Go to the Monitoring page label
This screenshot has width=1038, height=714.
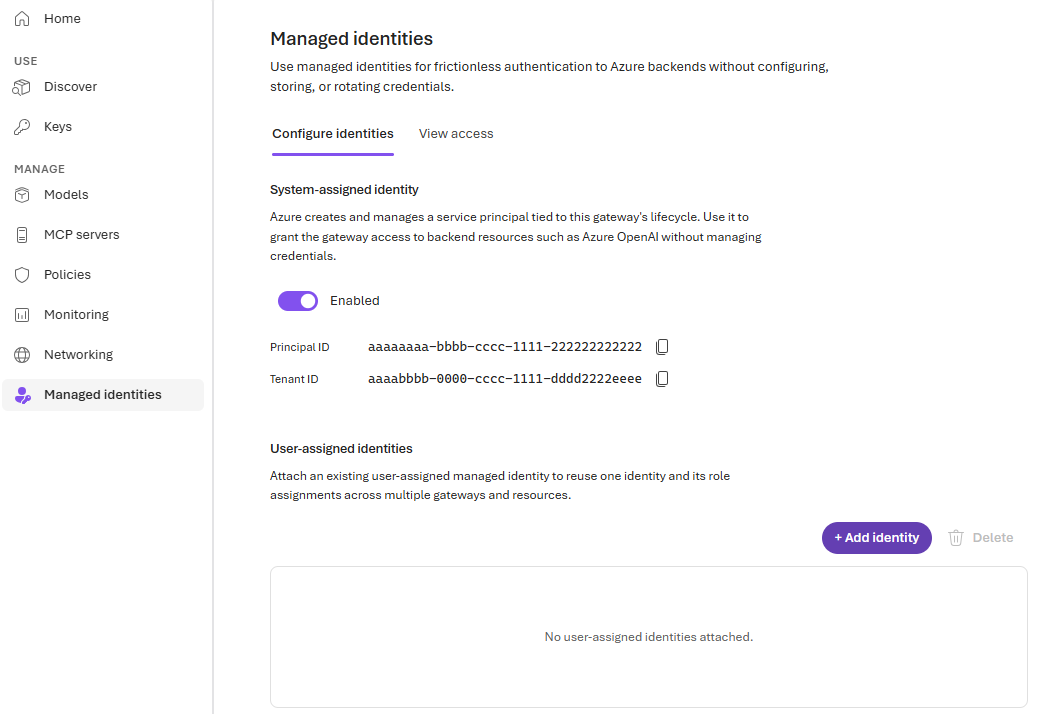(x=76, y=315)
